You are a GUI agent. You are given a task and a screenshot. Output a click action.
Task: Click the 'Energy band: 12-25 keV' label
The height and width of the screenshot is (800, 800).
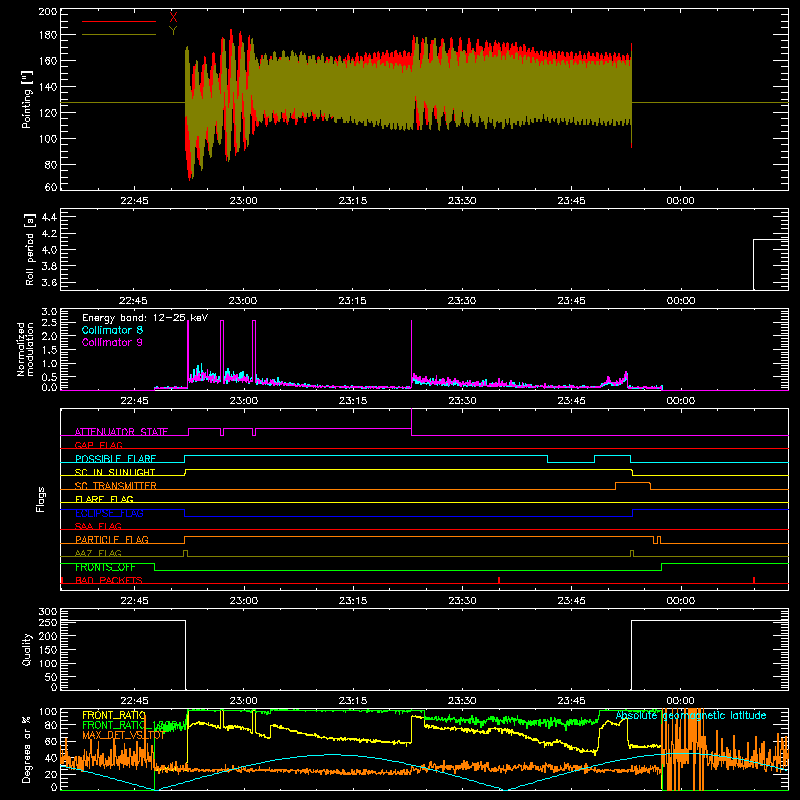145,318
